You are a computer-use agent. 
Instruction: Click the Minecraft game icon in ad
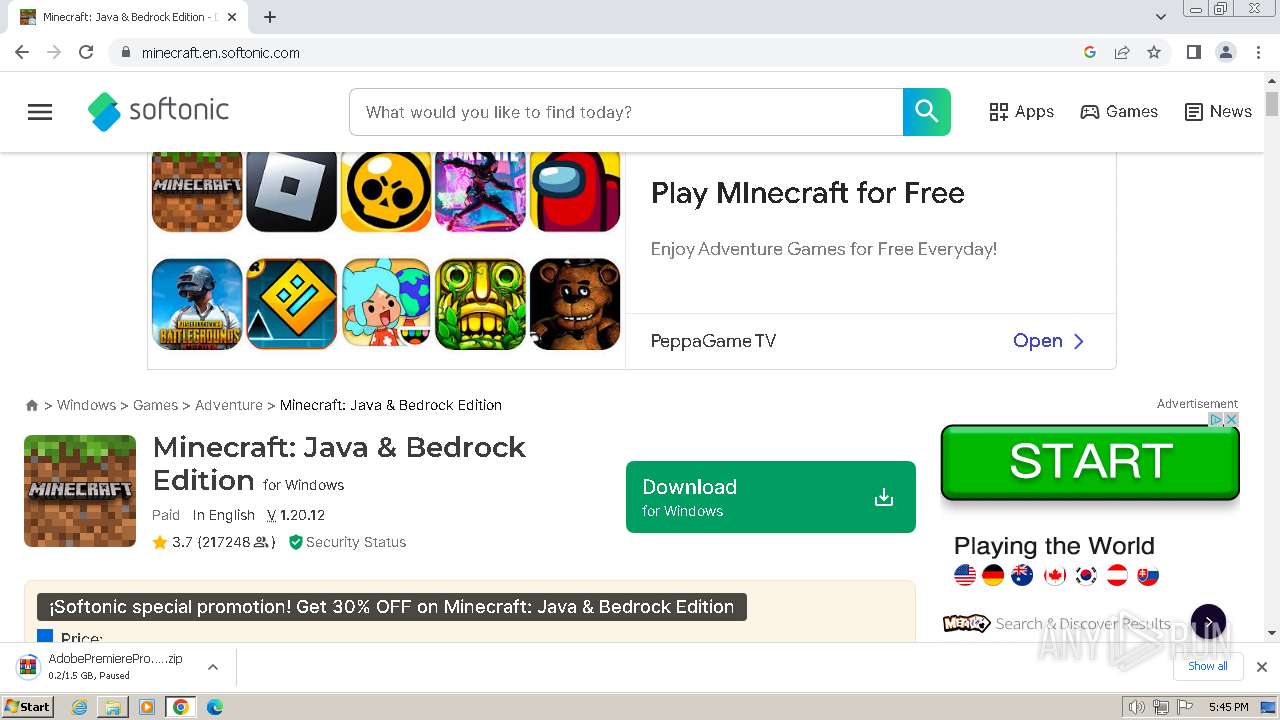pos(197,190)
